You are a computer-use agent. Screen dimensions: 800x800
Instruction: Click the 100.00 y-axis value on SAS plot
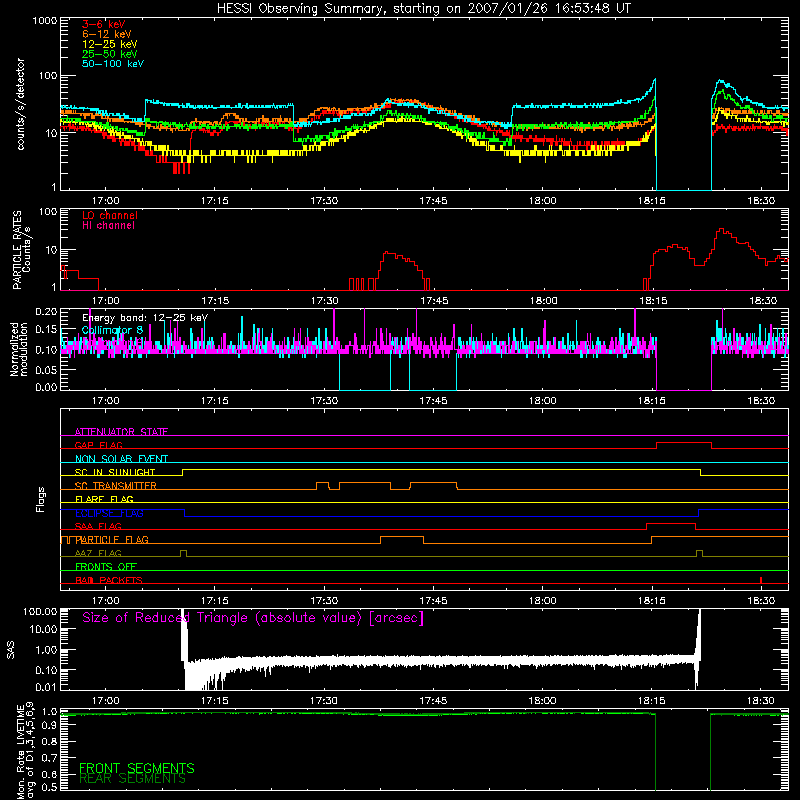coord(40,611)
